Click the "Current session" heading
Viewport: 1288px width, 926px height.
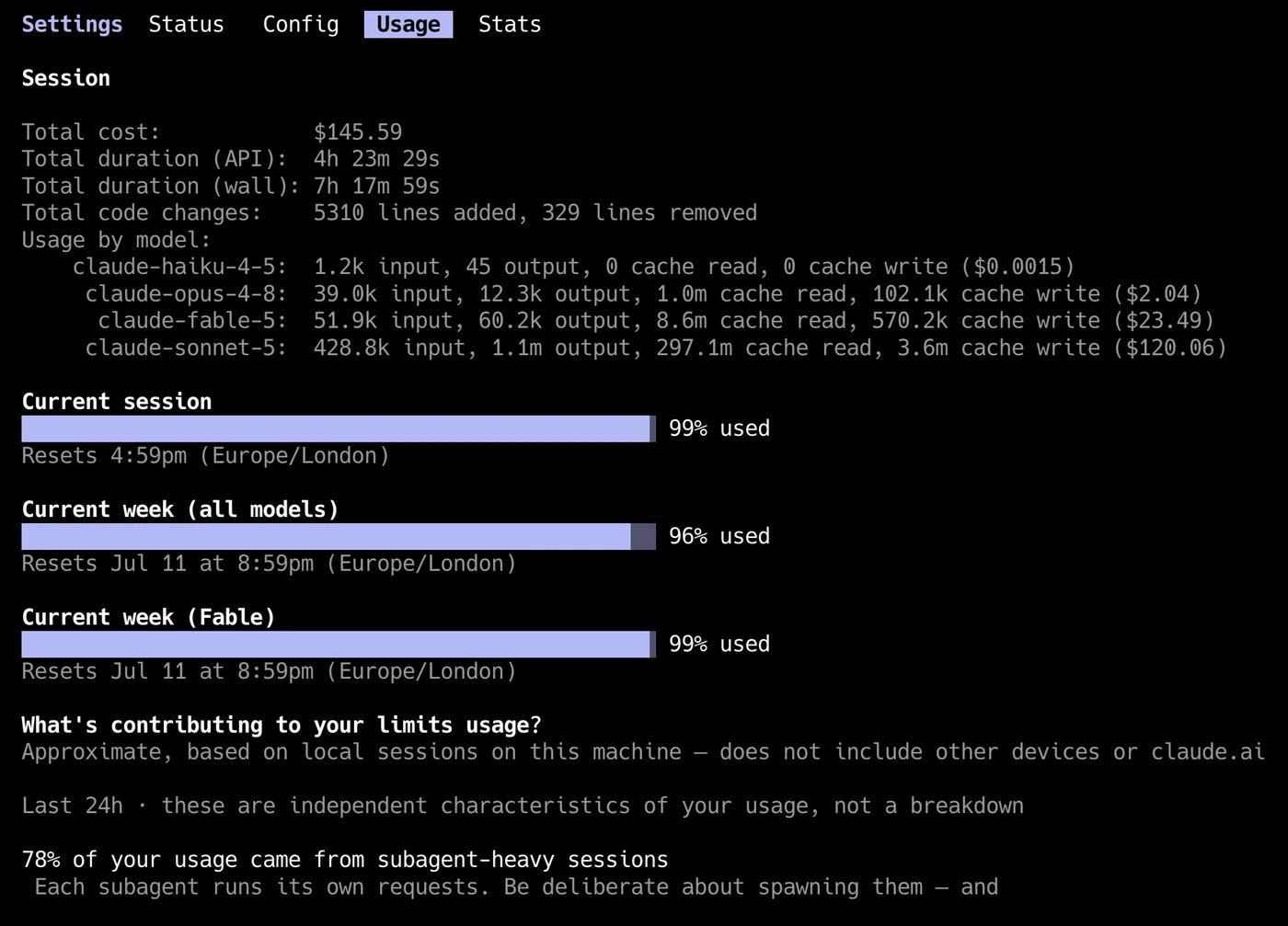[x=117, y=402]
